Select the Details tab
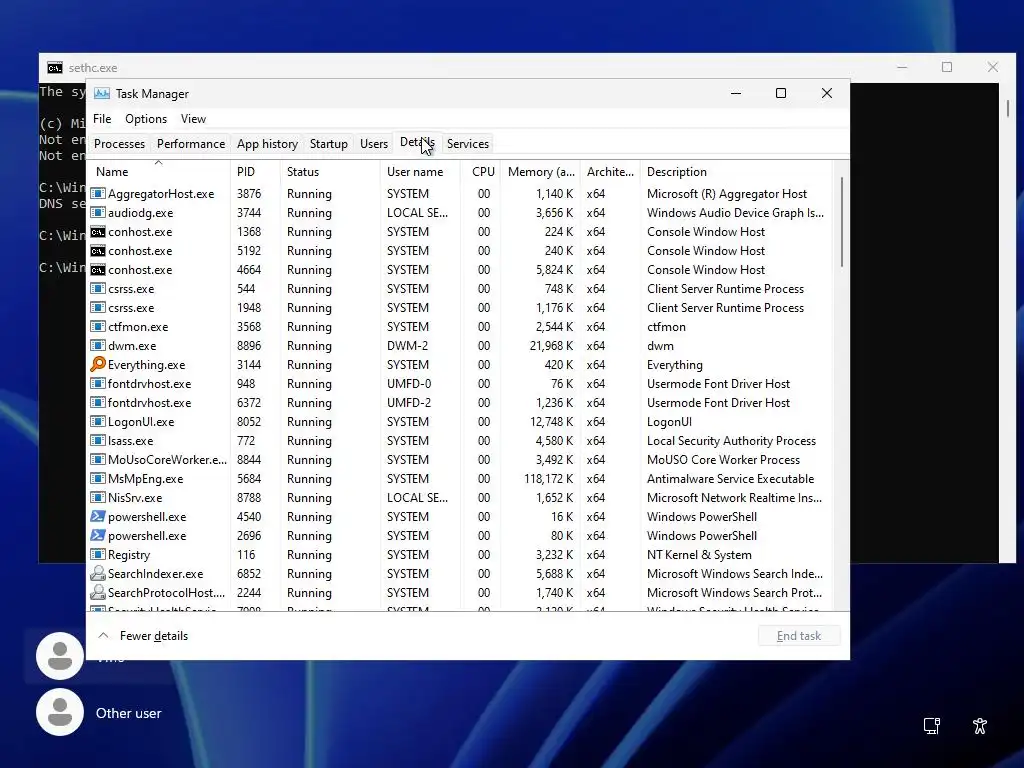This screenshot has height=768, width=1024. 417,142
